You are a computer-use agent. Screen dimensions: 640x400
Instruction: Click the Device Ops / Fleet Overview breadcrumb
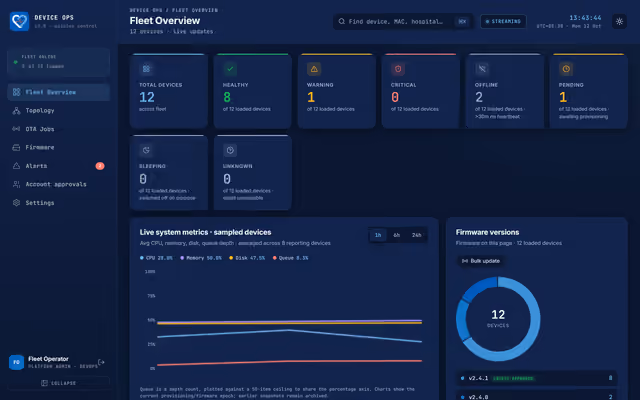point(174,10)
